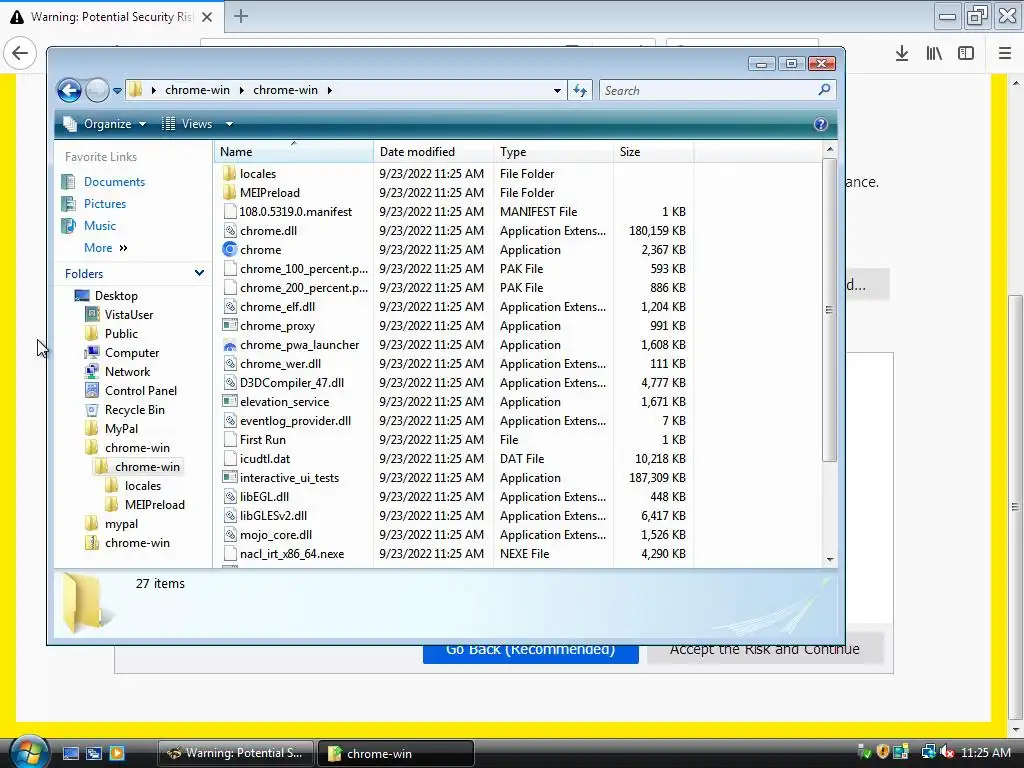The height and width of the screenshot is (768, 1024).
Task: Select elevation_service application icon
Action: click(229, 402)
